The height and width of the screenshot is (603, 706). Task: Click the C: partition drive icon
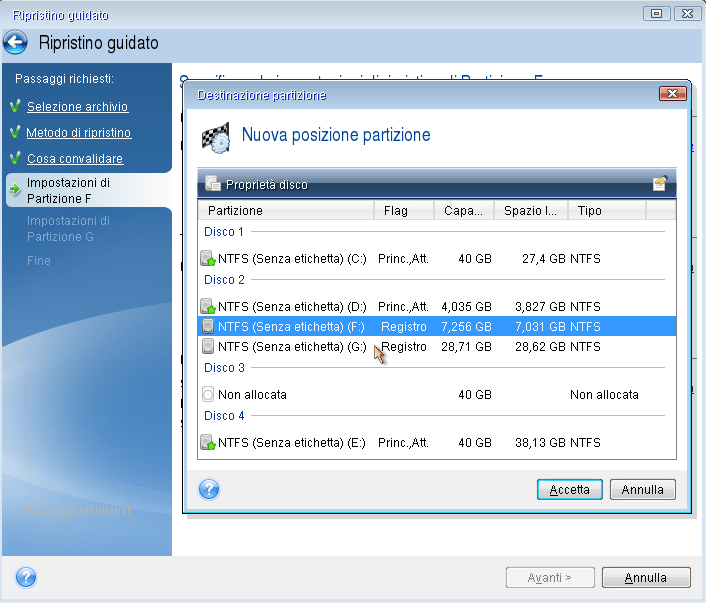(x=207, y=259)
